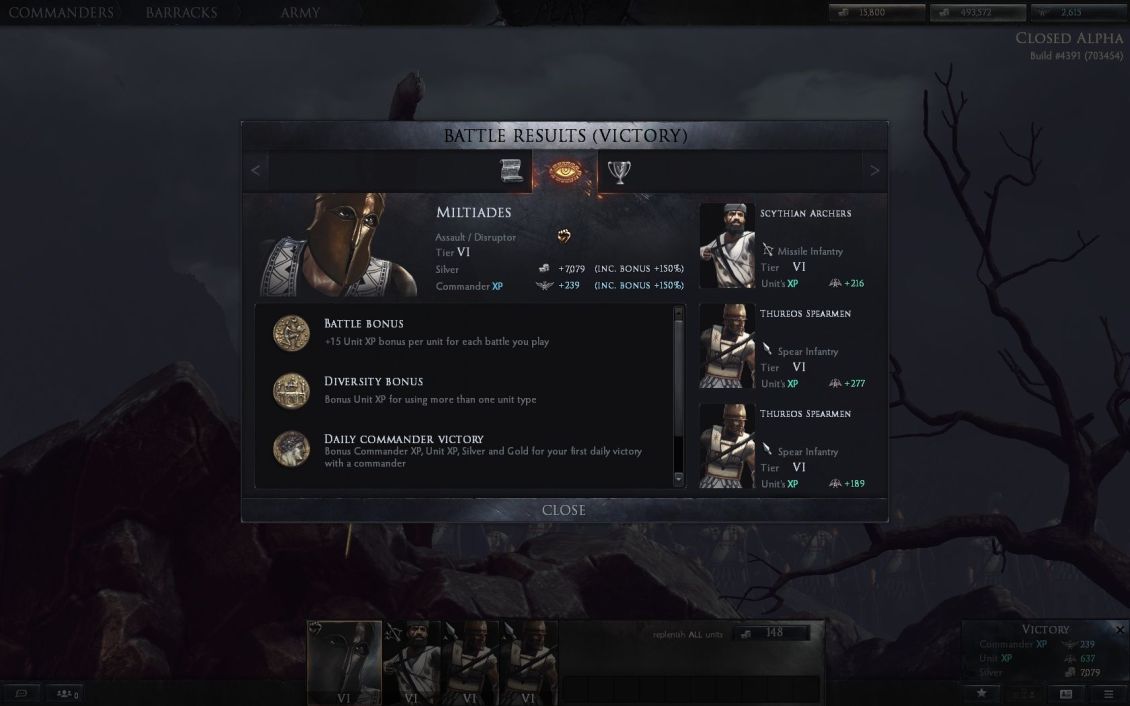This screenshot has height=706, width=1130.
Task: Select the eye icon results tab
Action: pyautogui.click(x=565, y=171)
